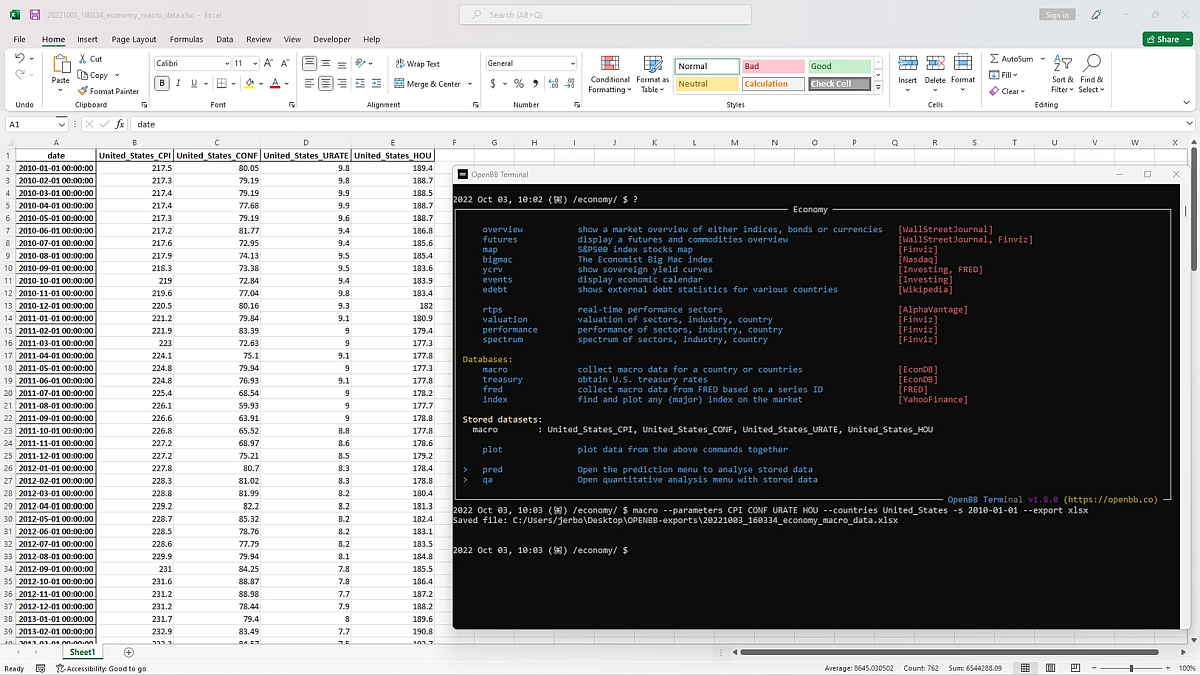Open Sort & Filter icon
1200x675 pixels.
pyautogui.click(x=1063, y=63)
